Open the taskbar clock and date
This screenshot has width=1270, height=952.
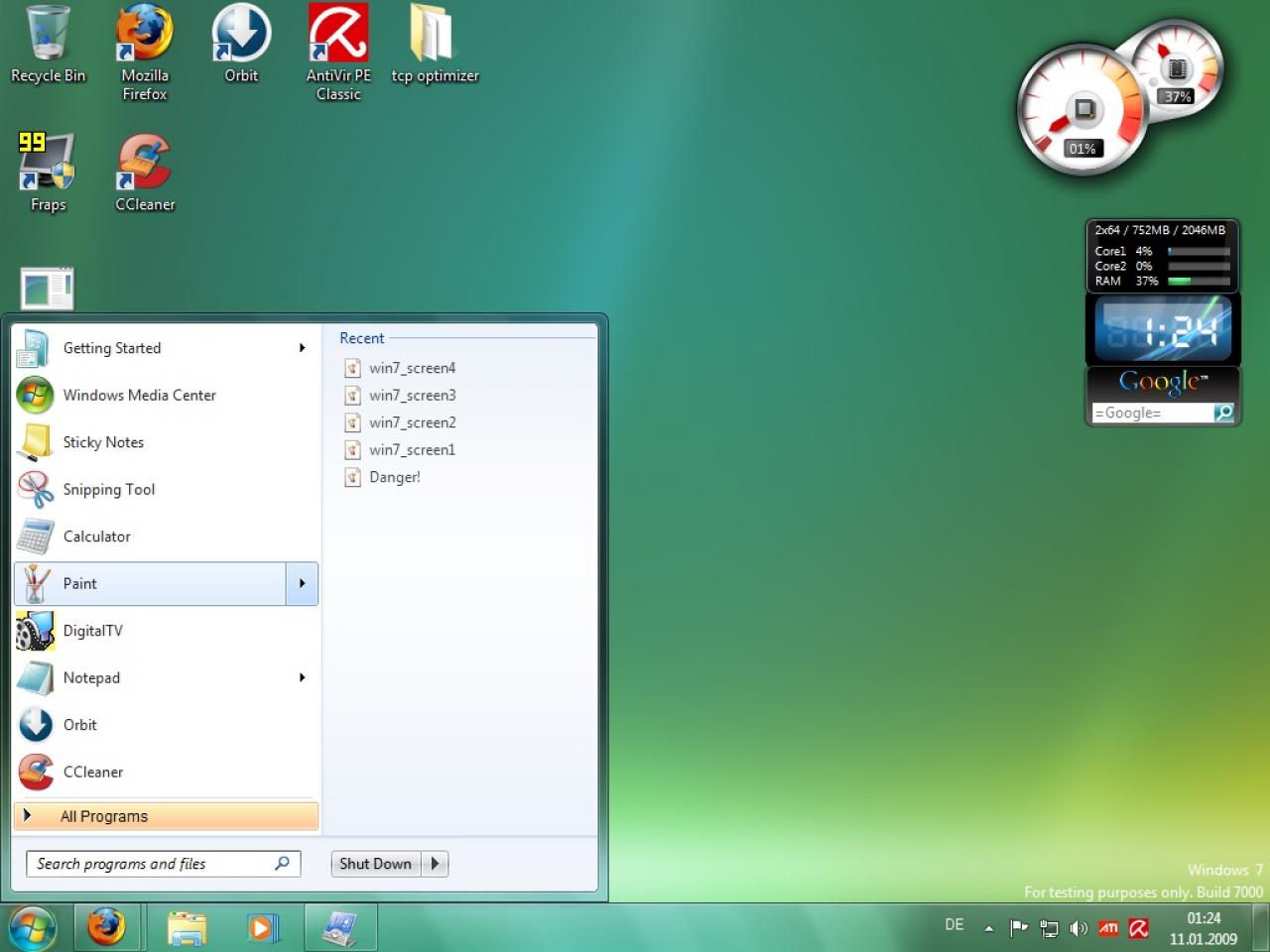coord(1203,928)
